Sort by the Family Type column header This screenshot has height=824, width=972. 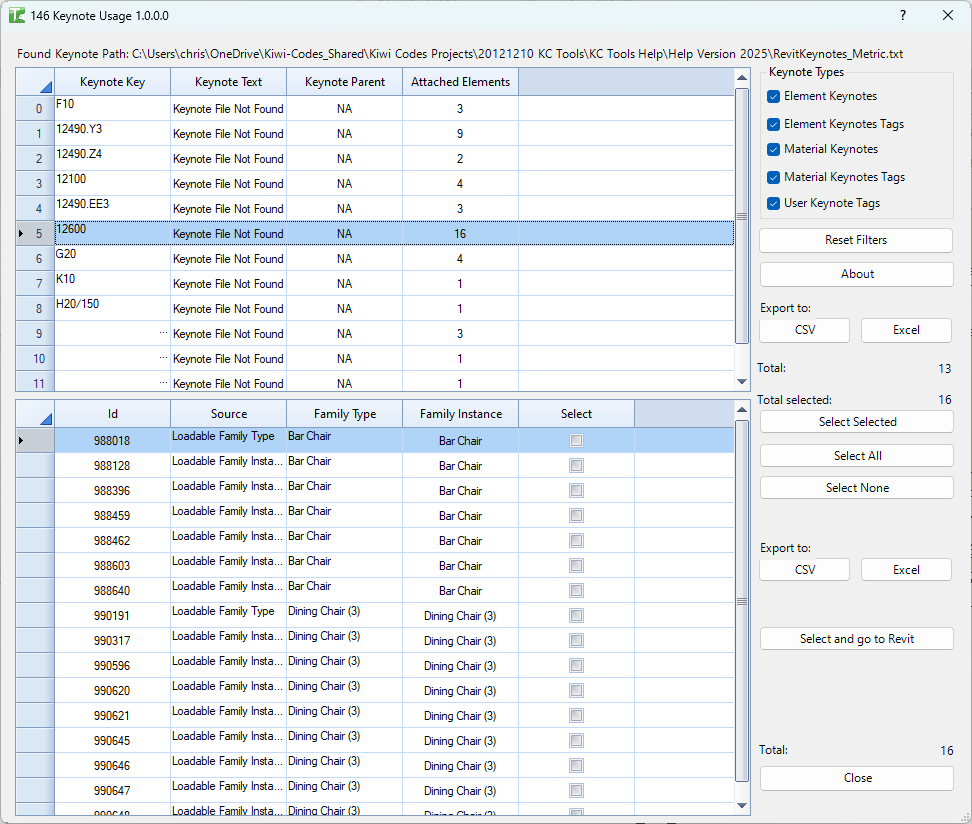344,414
